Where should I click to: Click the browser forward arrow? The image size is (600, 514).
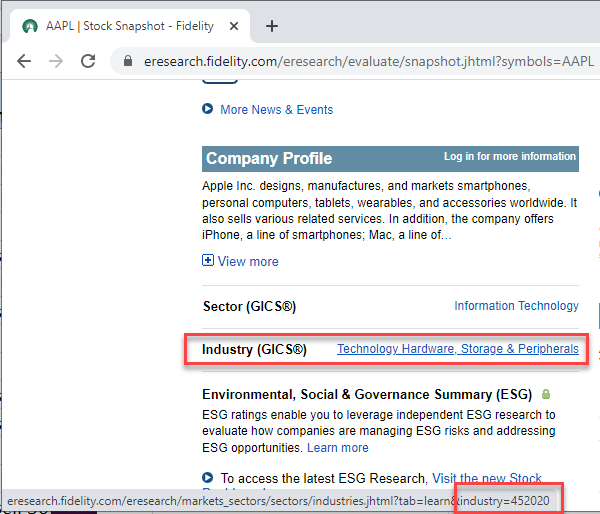[x=56, y=61]
